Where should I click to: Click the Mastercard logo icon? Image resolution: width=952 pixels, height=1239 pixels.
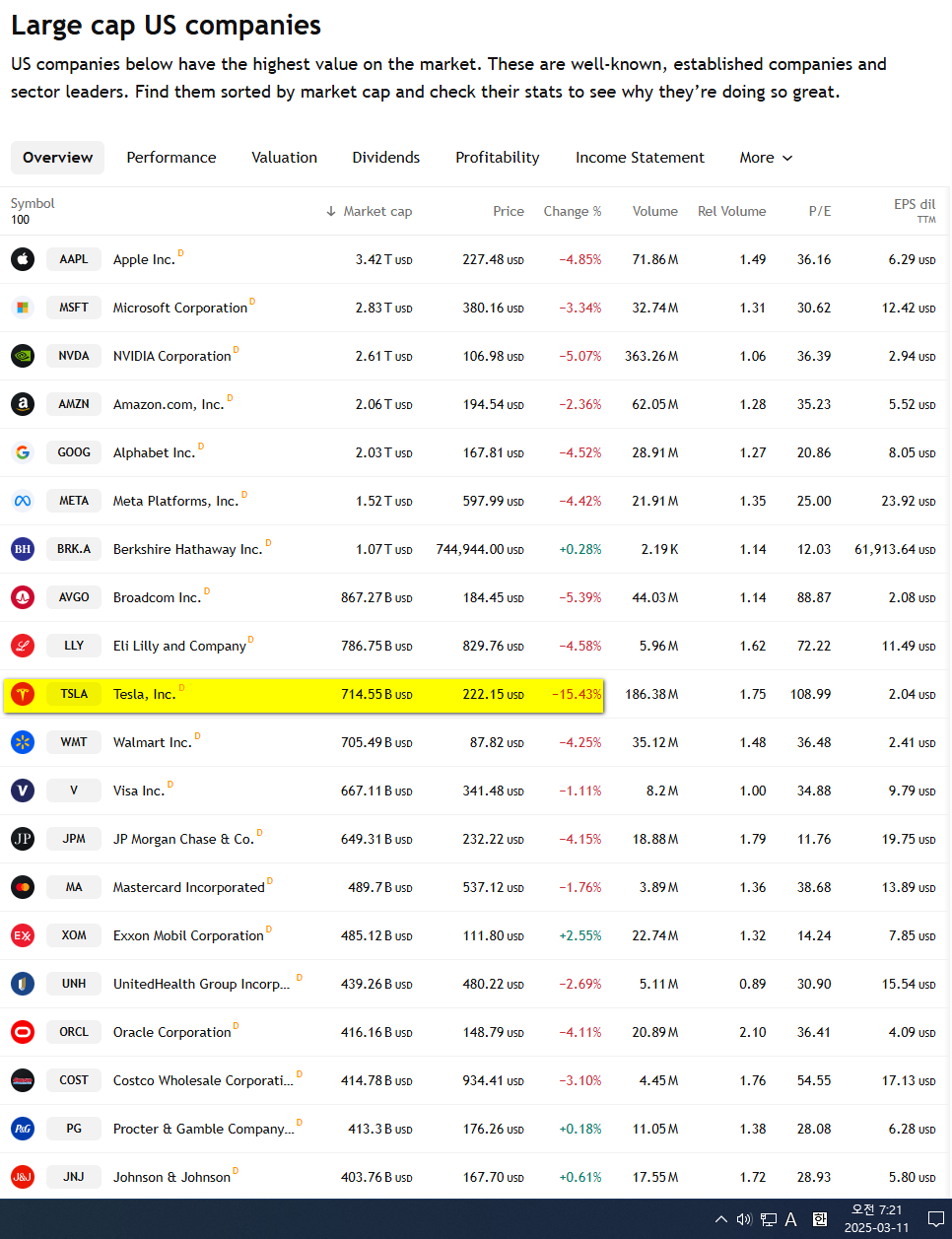click(x=23, y=887)
